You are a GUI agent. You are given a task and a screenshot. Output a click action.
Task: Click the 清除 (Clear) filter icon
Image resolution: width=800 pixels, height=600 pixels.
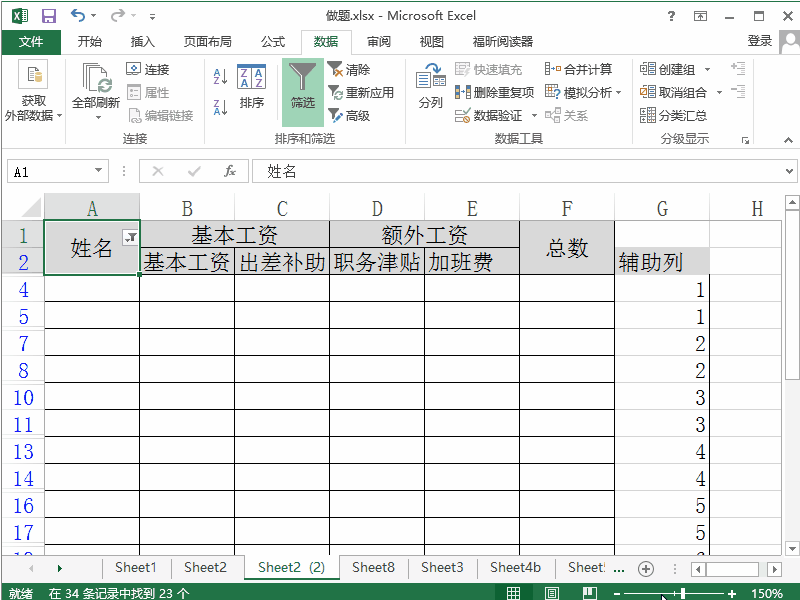[349, 68]
